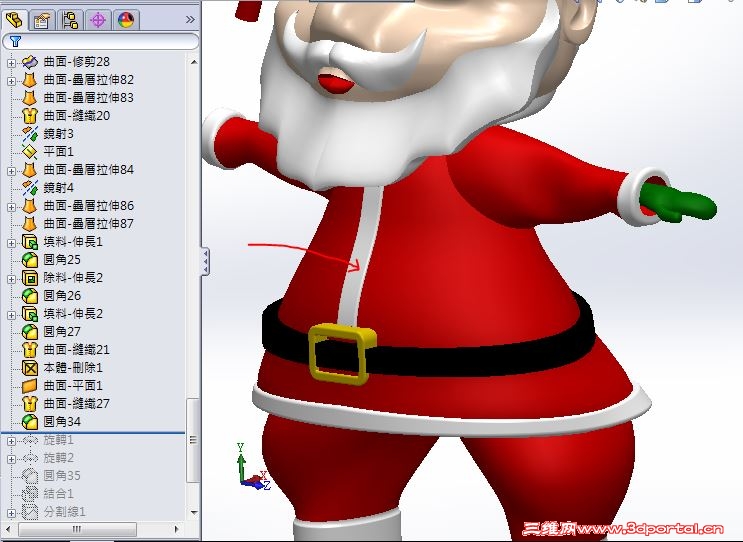Click the 填料-伸長1 extrude icon
Viewport: 743px width, 542px height.
click(x=30, y=242)
